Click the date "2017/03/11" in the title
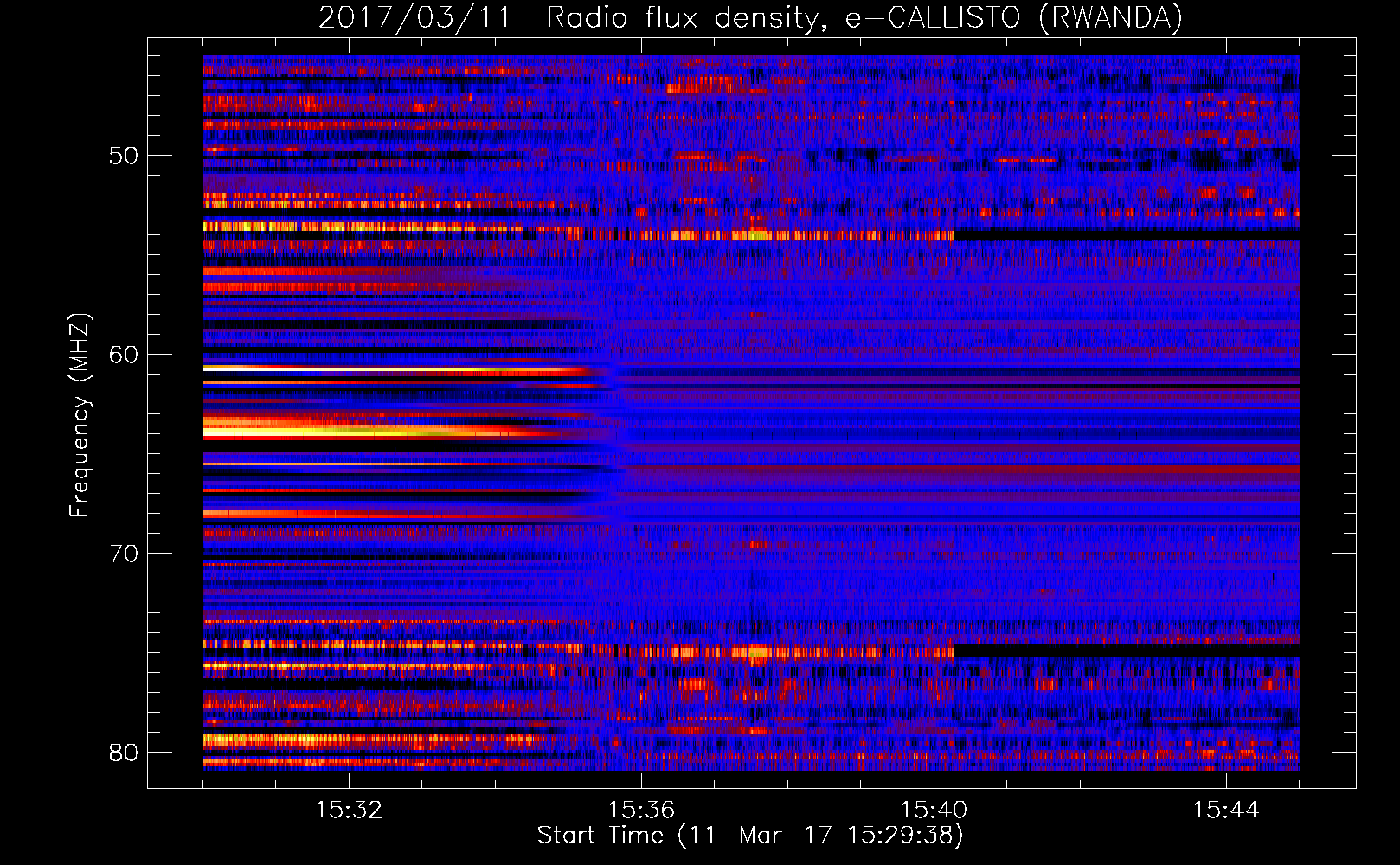The width and height of the screenshot is (1400, 865). 415,18
